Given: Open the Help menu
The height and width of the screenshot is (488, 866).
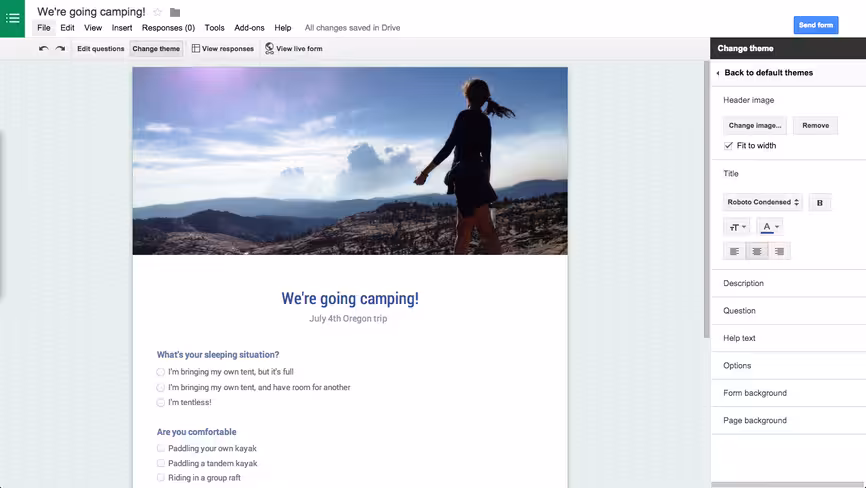Looking at the screenshot, I should pyautogui.click(x=283, y=28).
